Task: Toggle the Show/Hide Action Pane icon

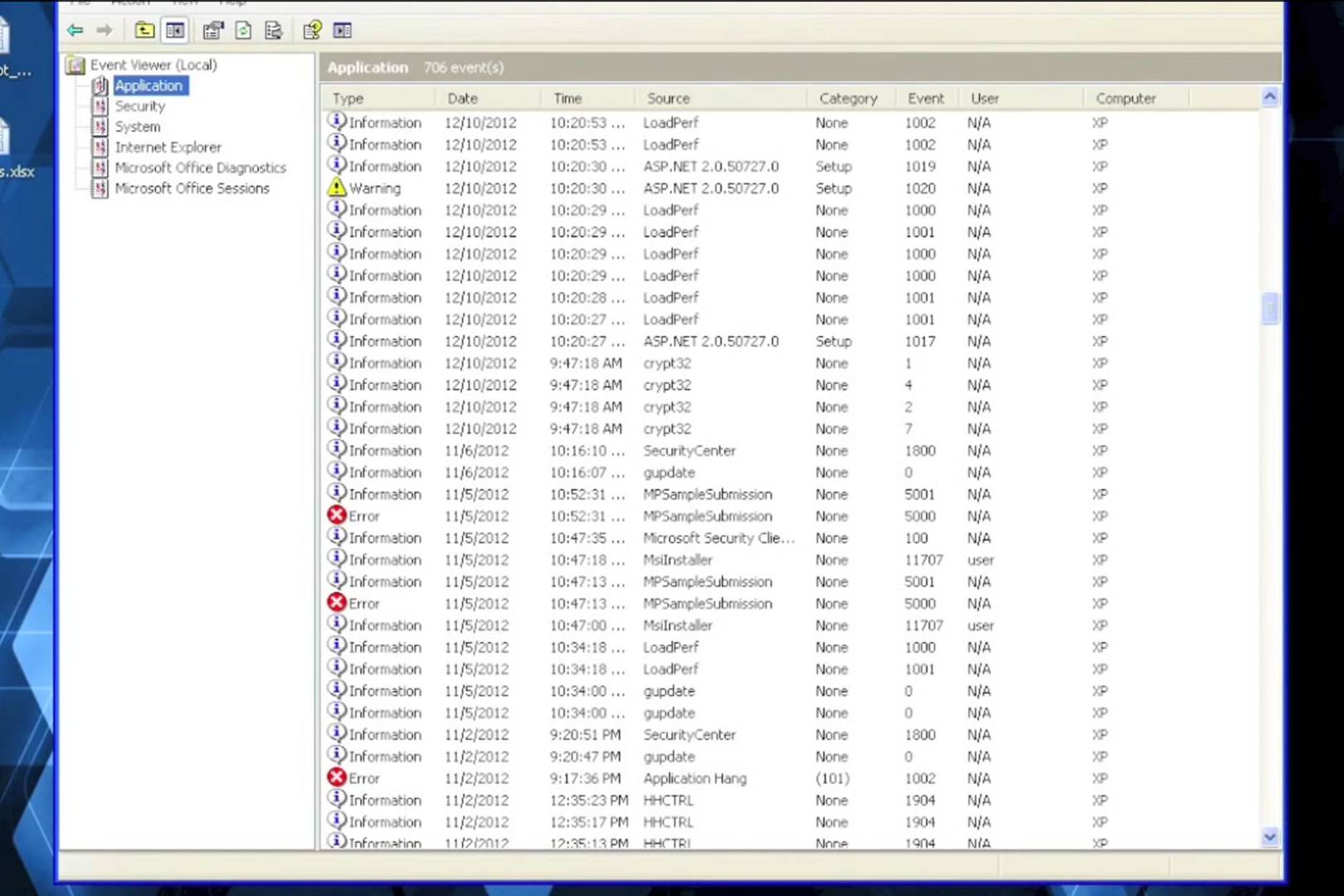Action: 343,31
